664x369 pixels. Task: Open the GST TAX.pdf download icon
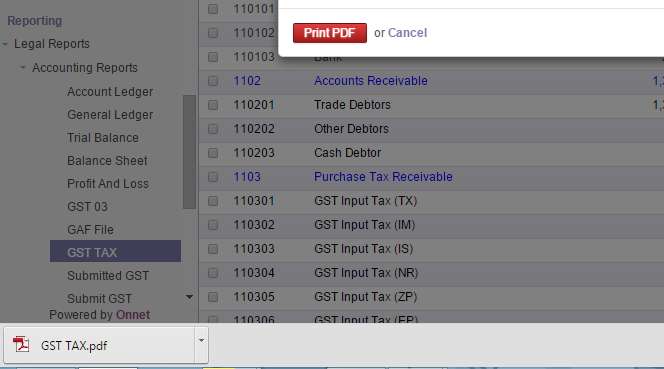[x=21, y=344]
